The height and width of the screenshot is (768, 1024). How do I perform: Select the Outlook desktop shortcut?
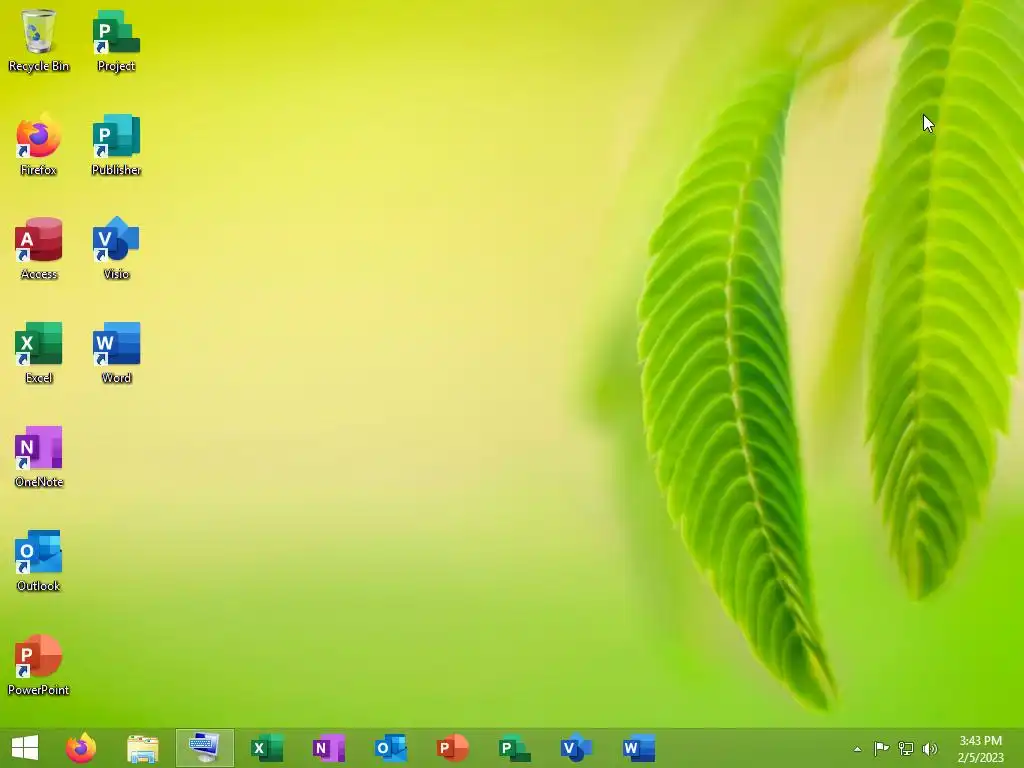point(39,560)
